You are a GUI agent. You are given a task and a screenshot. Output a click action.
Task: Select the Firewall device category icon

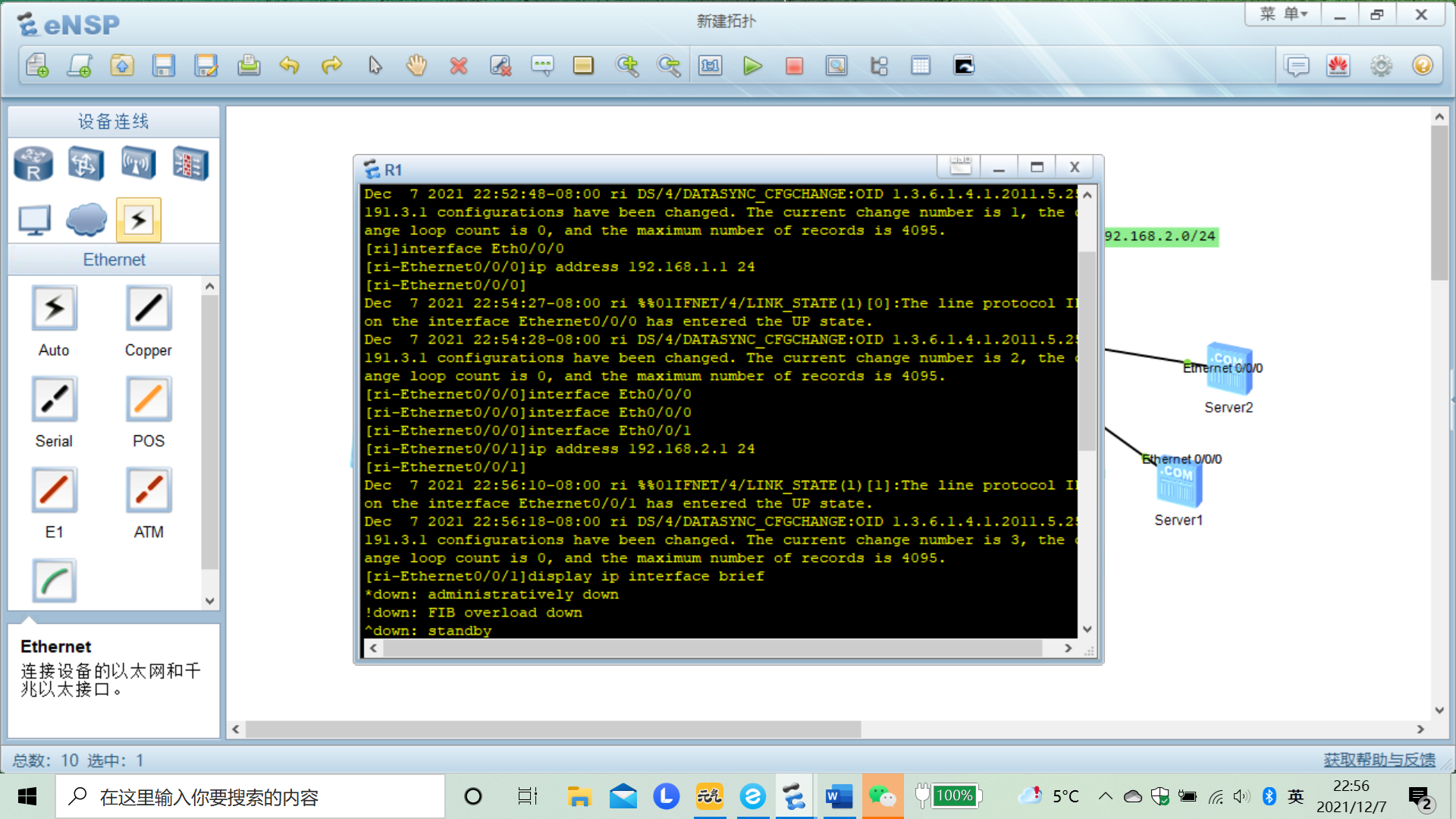tap(190, 164)
